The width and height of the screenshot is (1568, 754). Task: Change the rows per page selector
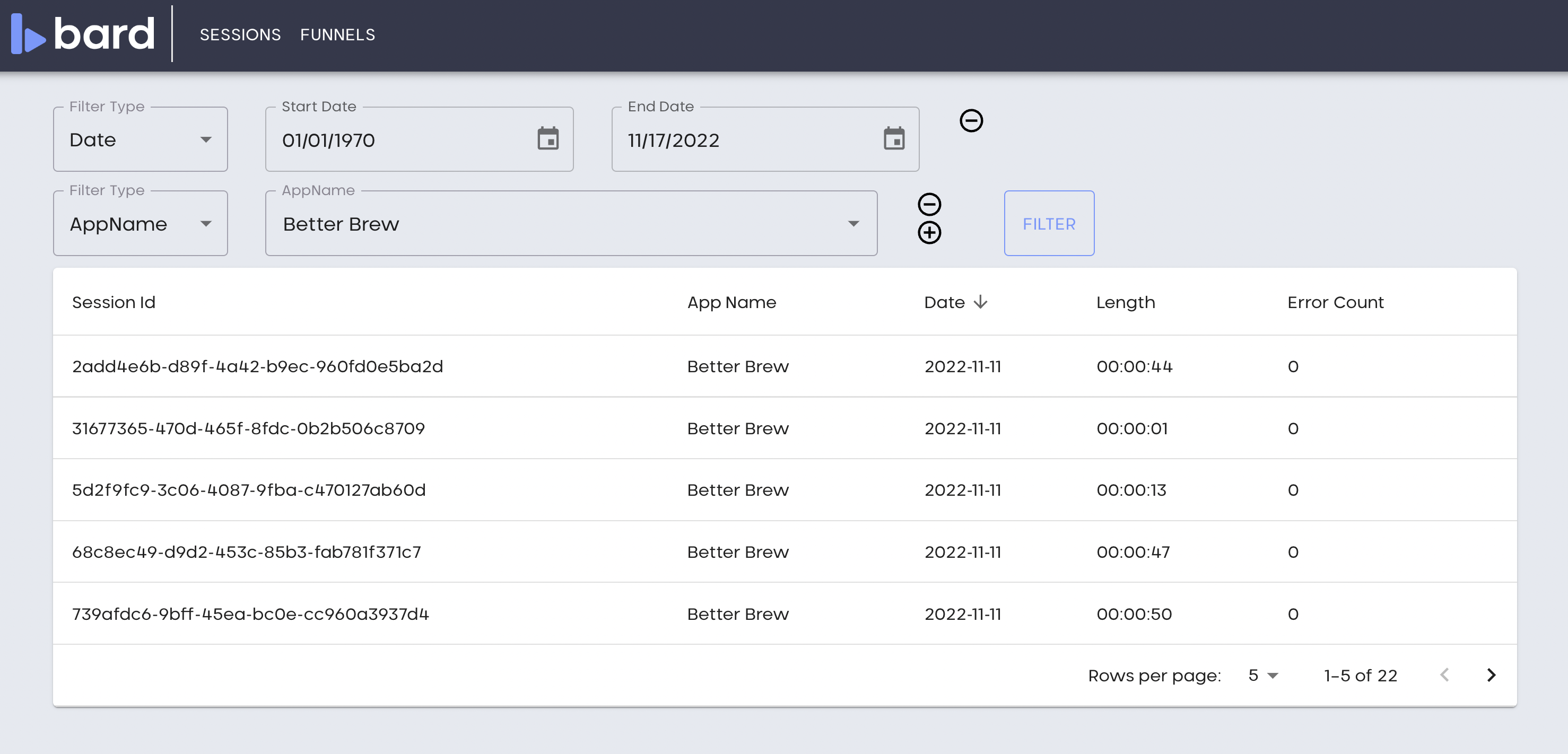[1262, 676]
